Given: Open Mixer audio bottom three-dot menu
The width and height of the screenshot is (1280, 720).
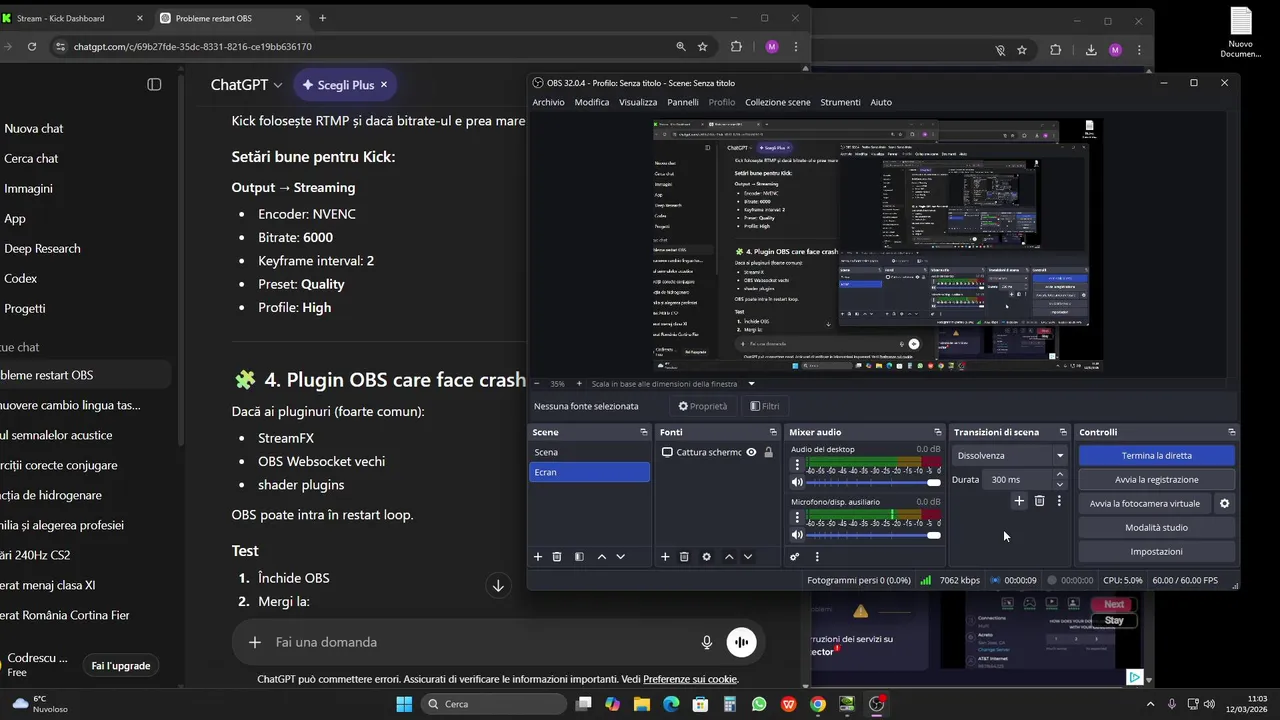Looking at the screenshot, I should point(817,557).
